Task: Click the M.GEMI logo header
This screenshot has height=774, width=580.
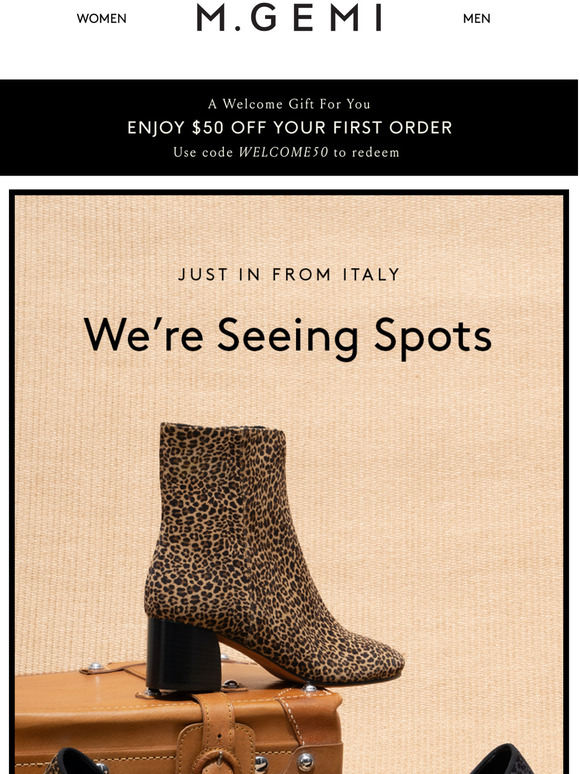Action: (x=289, y=18)
